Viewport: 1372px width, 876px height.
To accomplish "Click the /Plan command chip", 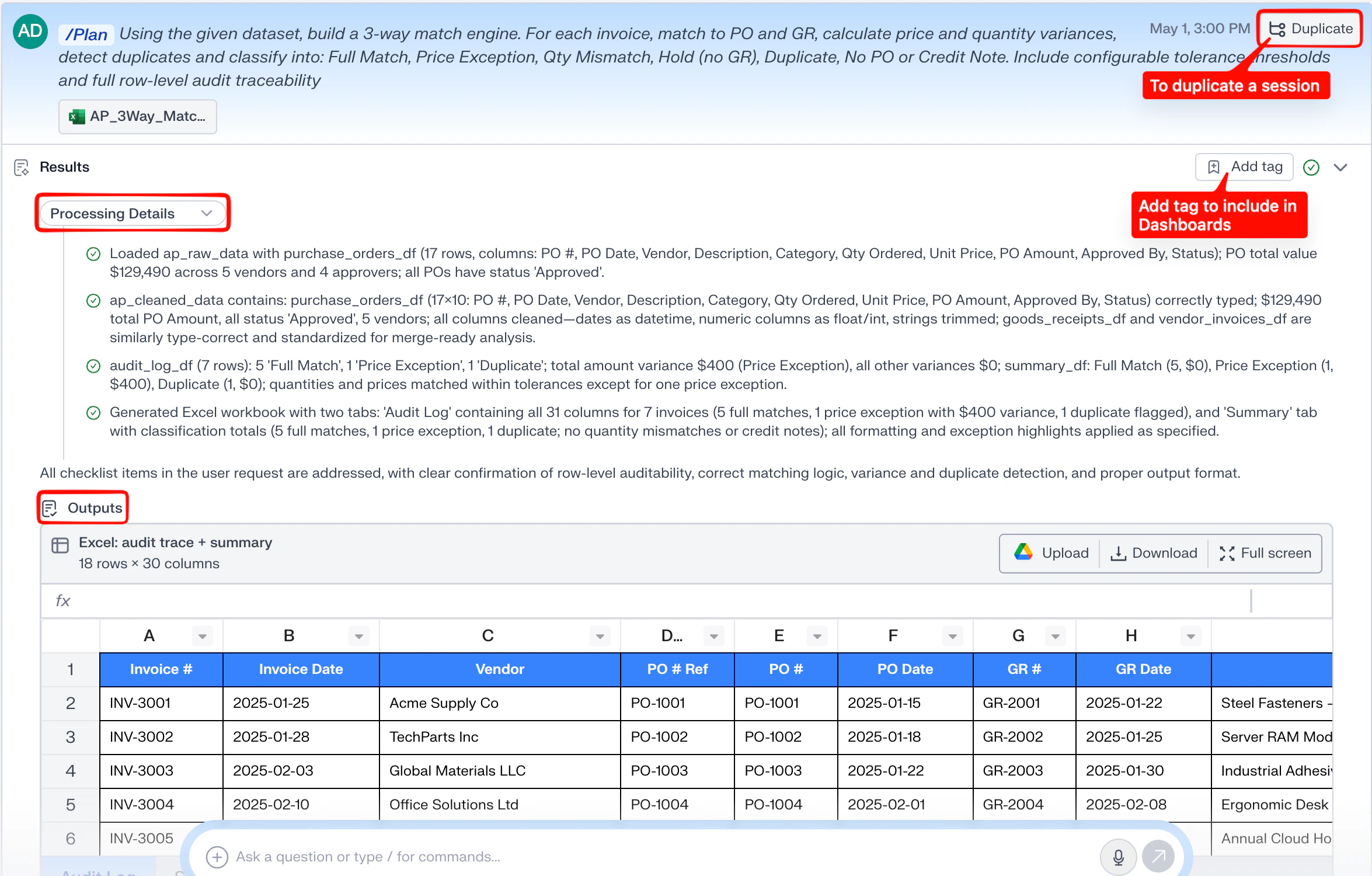I will pyautogui.click(x=86, y=34).
